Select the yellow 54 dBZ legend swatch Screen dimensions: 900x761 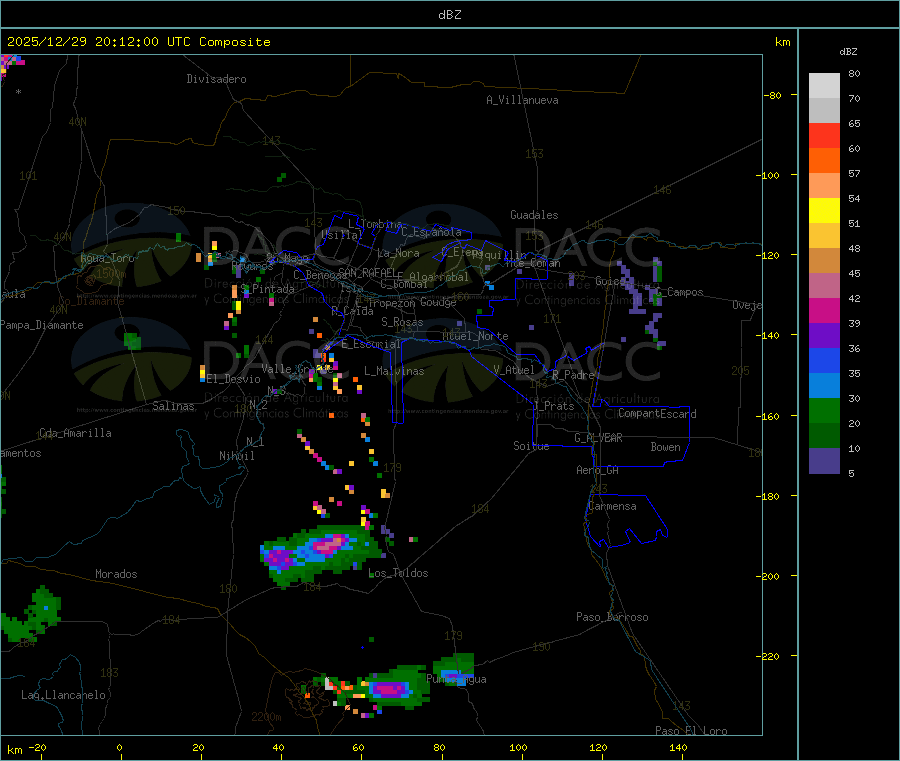[824, 211]
